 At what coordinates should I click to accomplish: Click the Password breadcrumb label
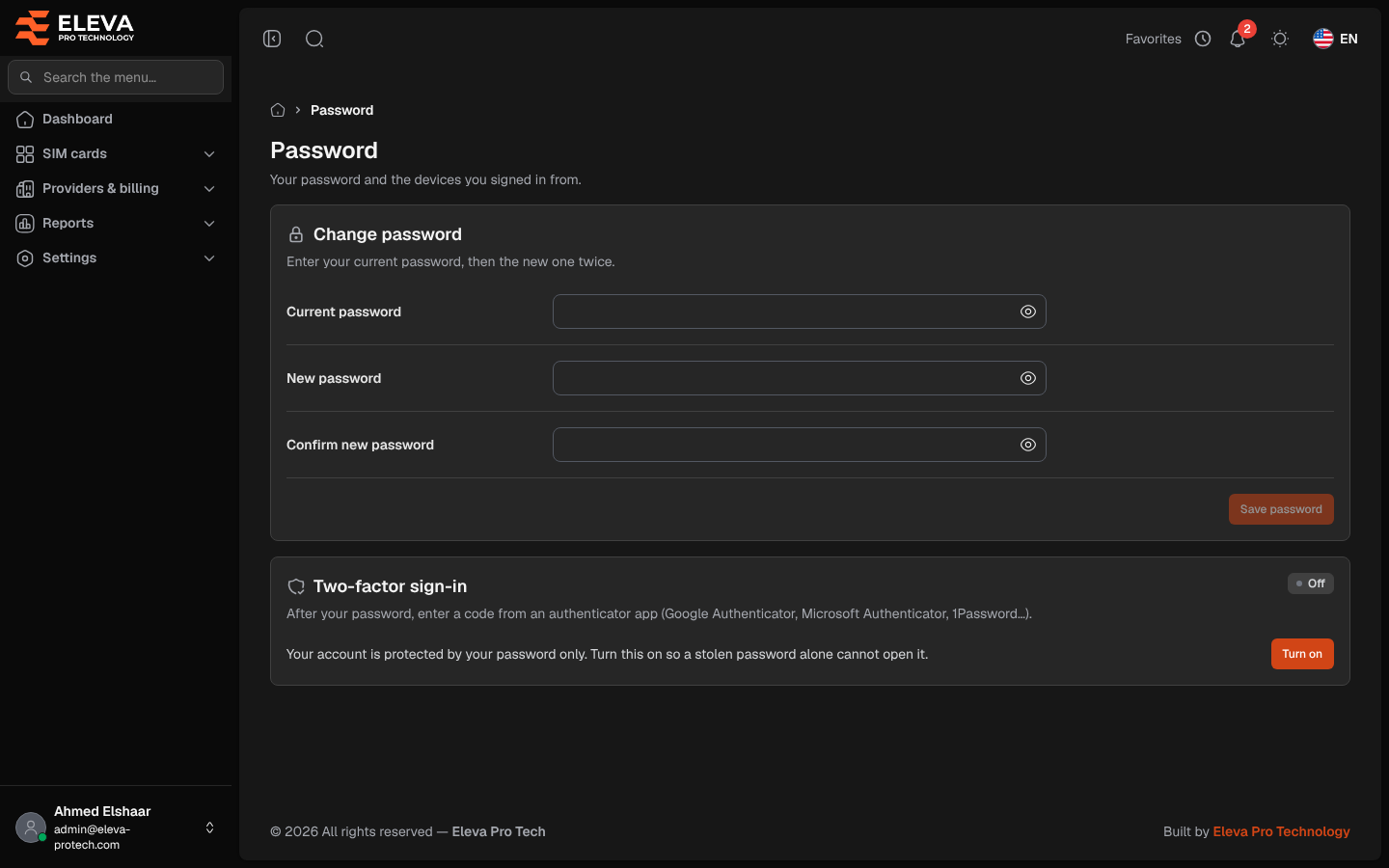pyautogui.click(x=341, y=110)
